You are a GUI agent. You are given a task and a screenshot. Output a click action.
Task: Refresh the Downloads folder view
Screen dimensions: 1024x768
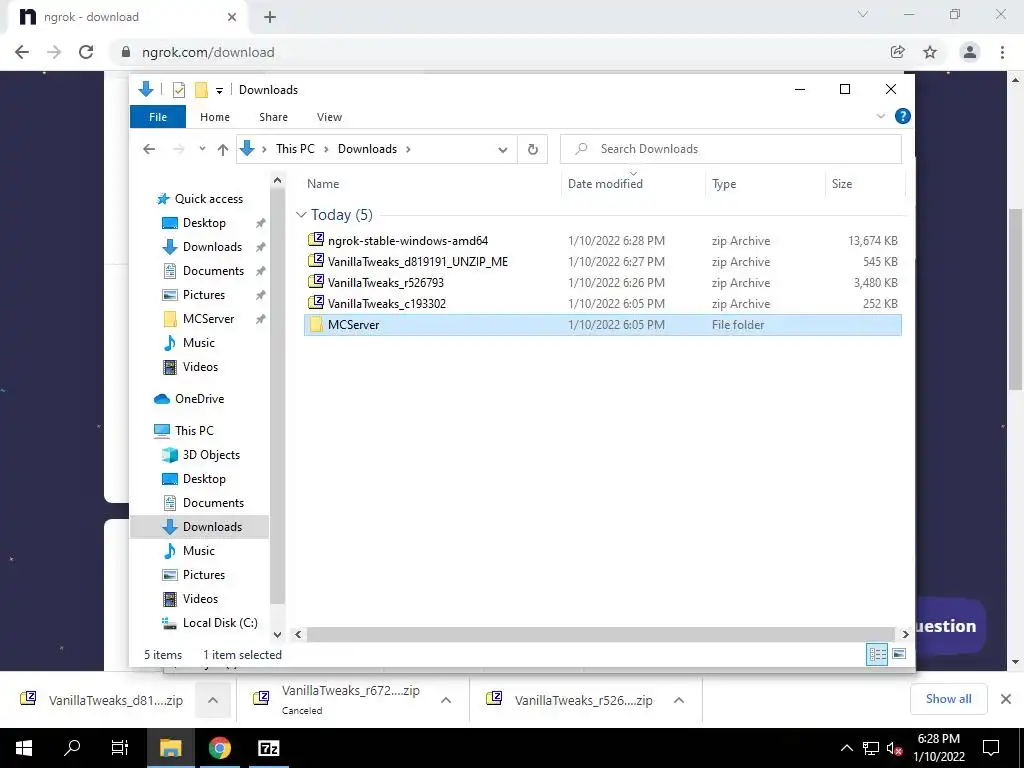click(x=533, y=150)
